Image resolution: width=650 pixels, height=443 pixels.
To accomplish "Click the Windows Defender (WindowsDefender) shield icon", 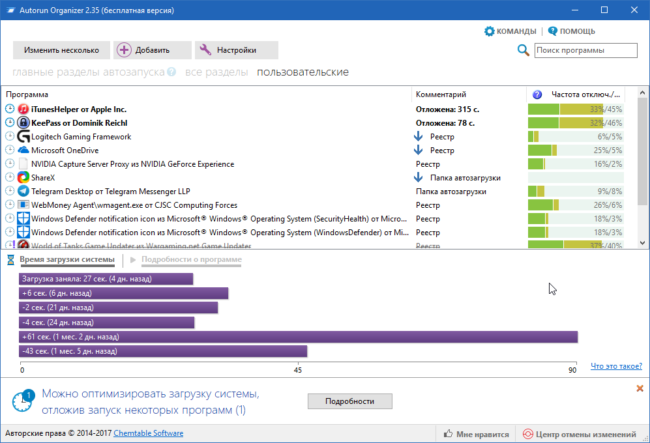I will click(x=23, y=232).
